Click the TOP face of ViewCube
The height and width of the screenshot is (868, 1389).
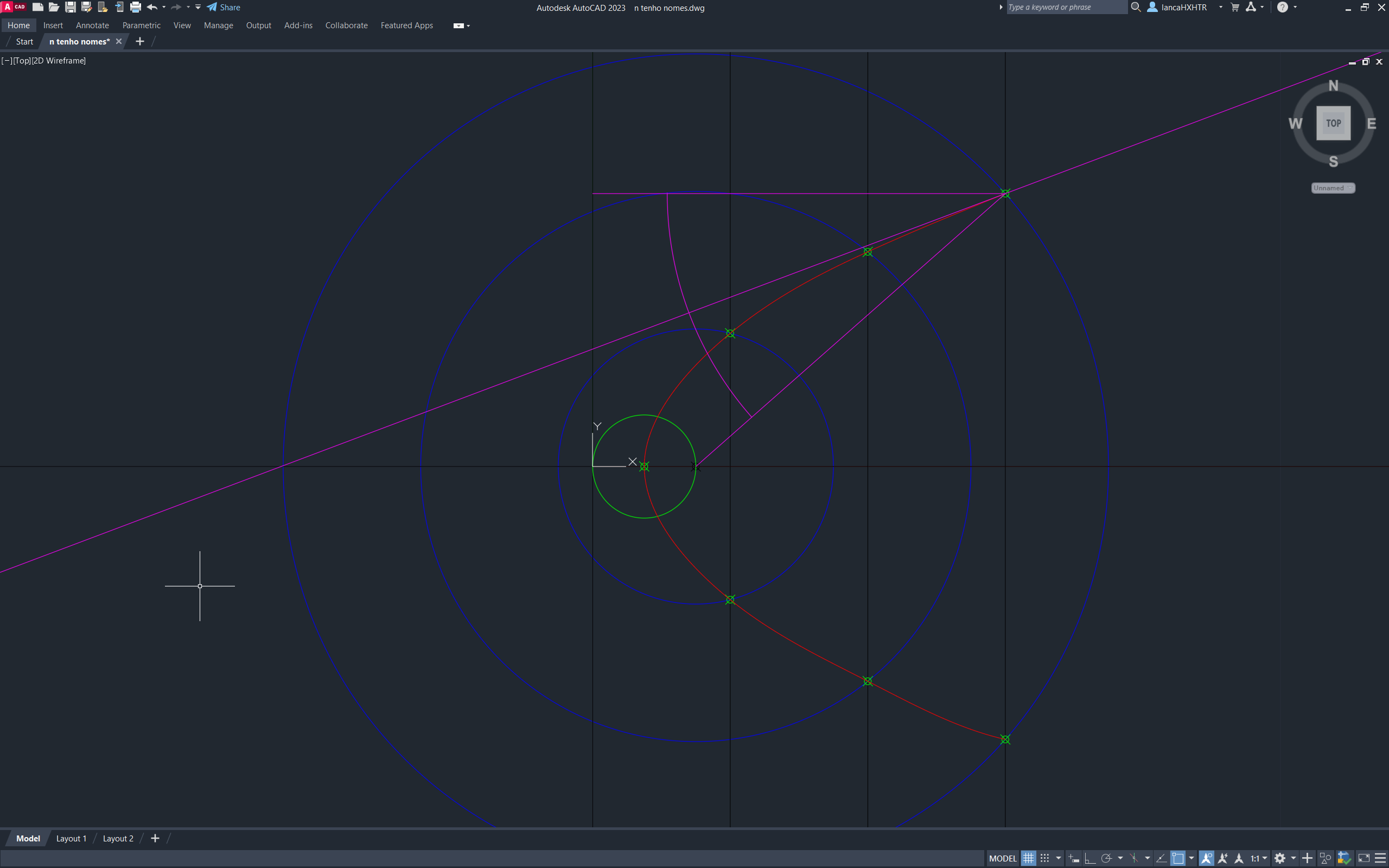pos(1333,123)
